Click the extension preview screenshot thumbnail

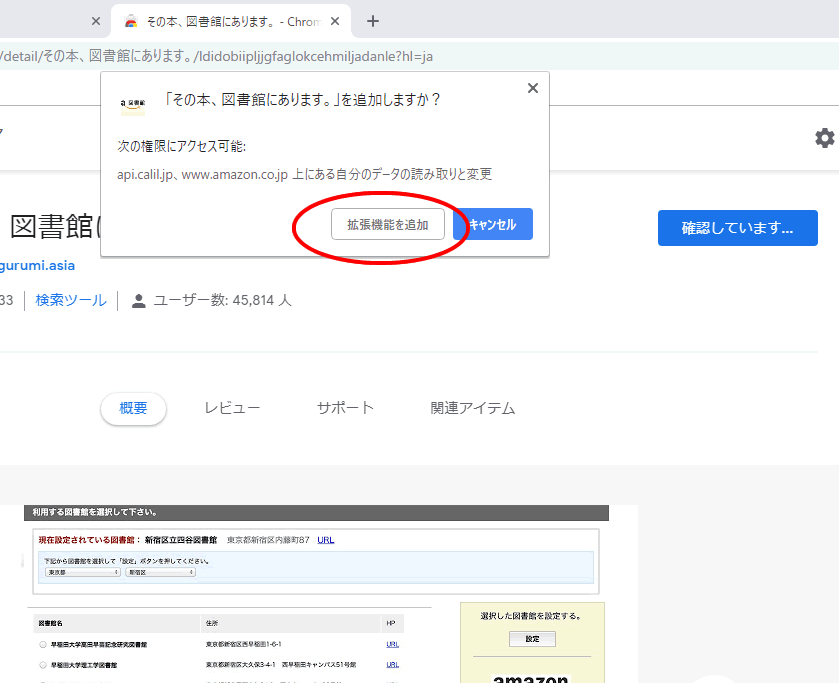pyautogui.click(x=319, y=593)
